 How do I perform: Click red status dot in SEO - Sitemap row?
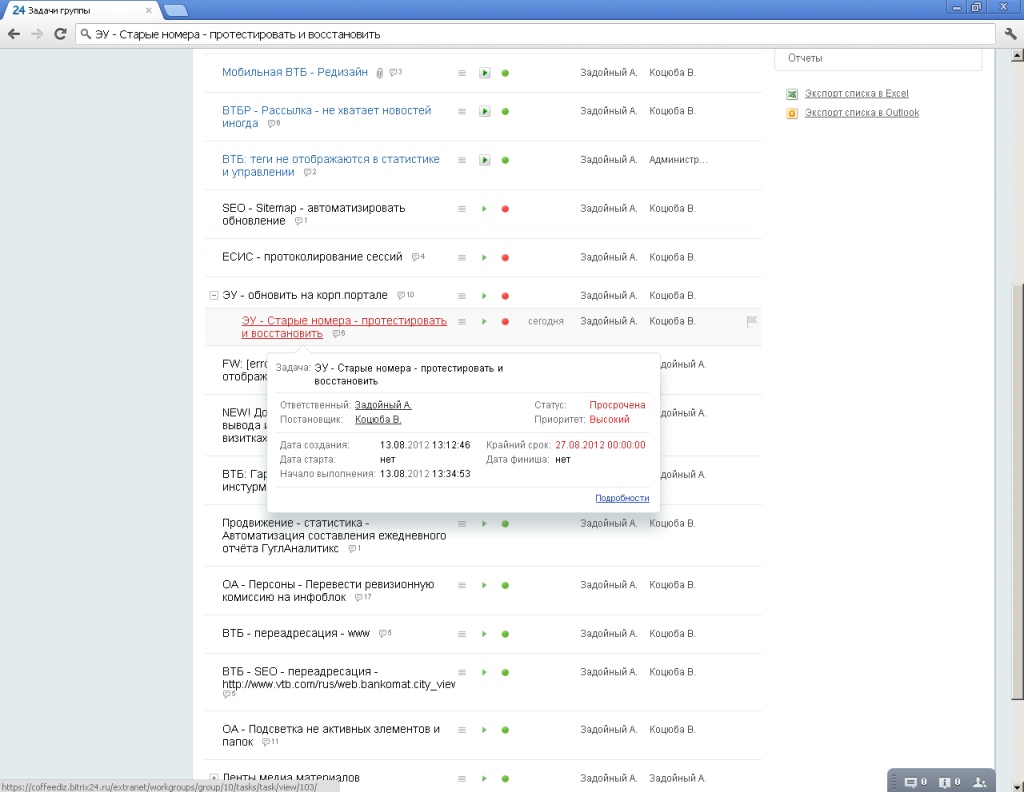point(505,209)
